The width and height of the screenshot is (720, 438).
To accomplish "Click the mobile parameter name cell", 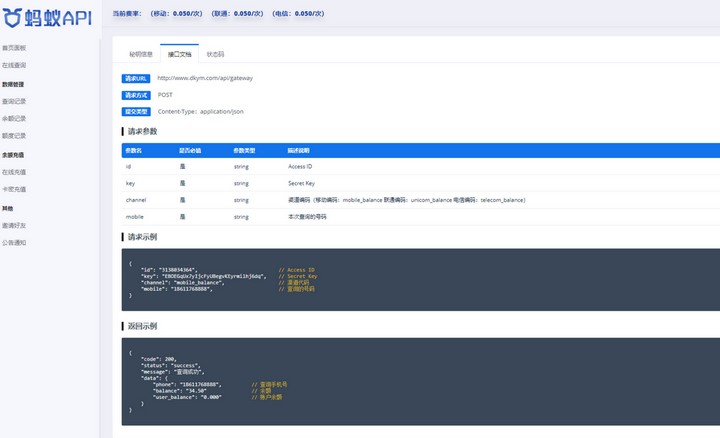I will tap(135, 217).
